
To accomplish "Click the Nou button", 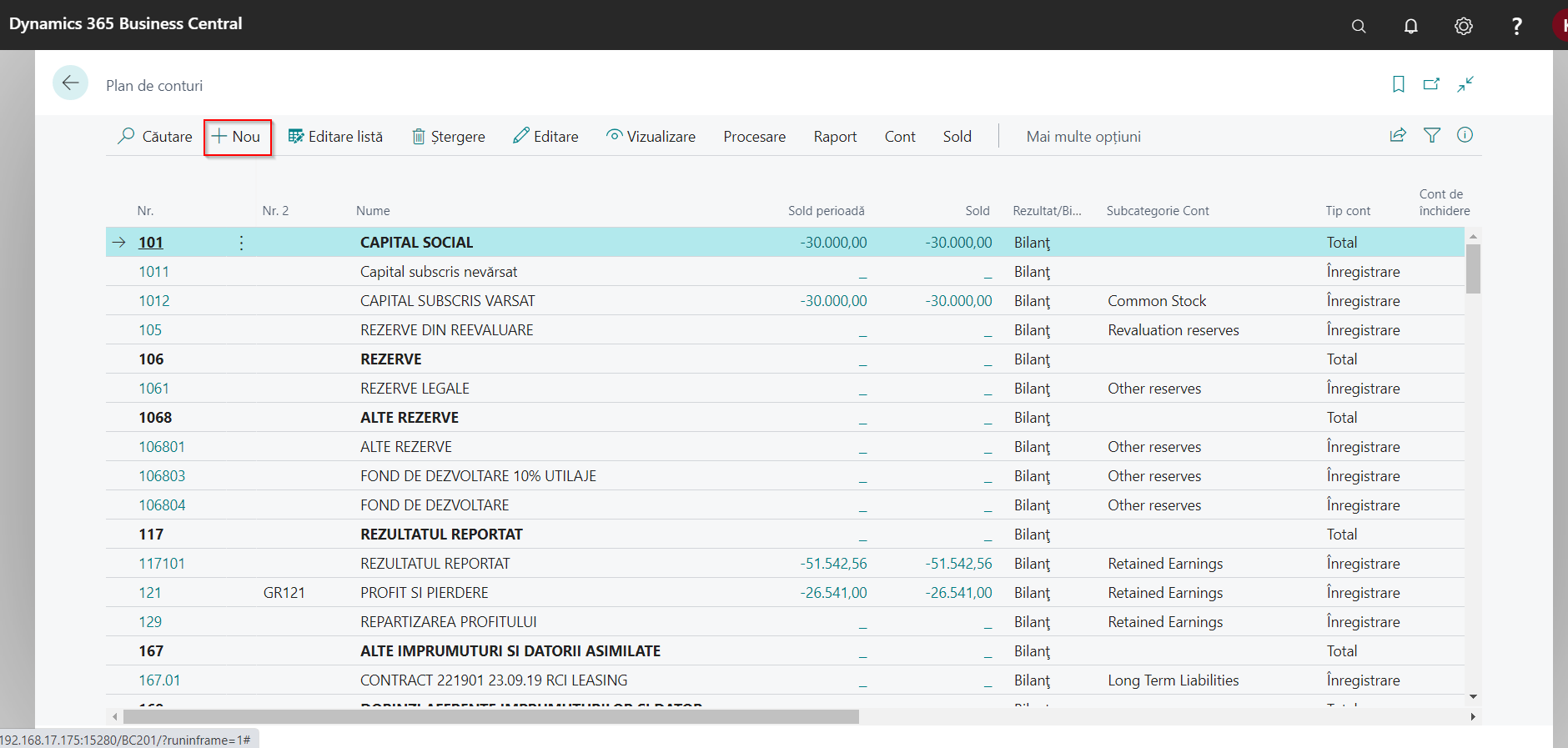I will [x=237, y=137].
